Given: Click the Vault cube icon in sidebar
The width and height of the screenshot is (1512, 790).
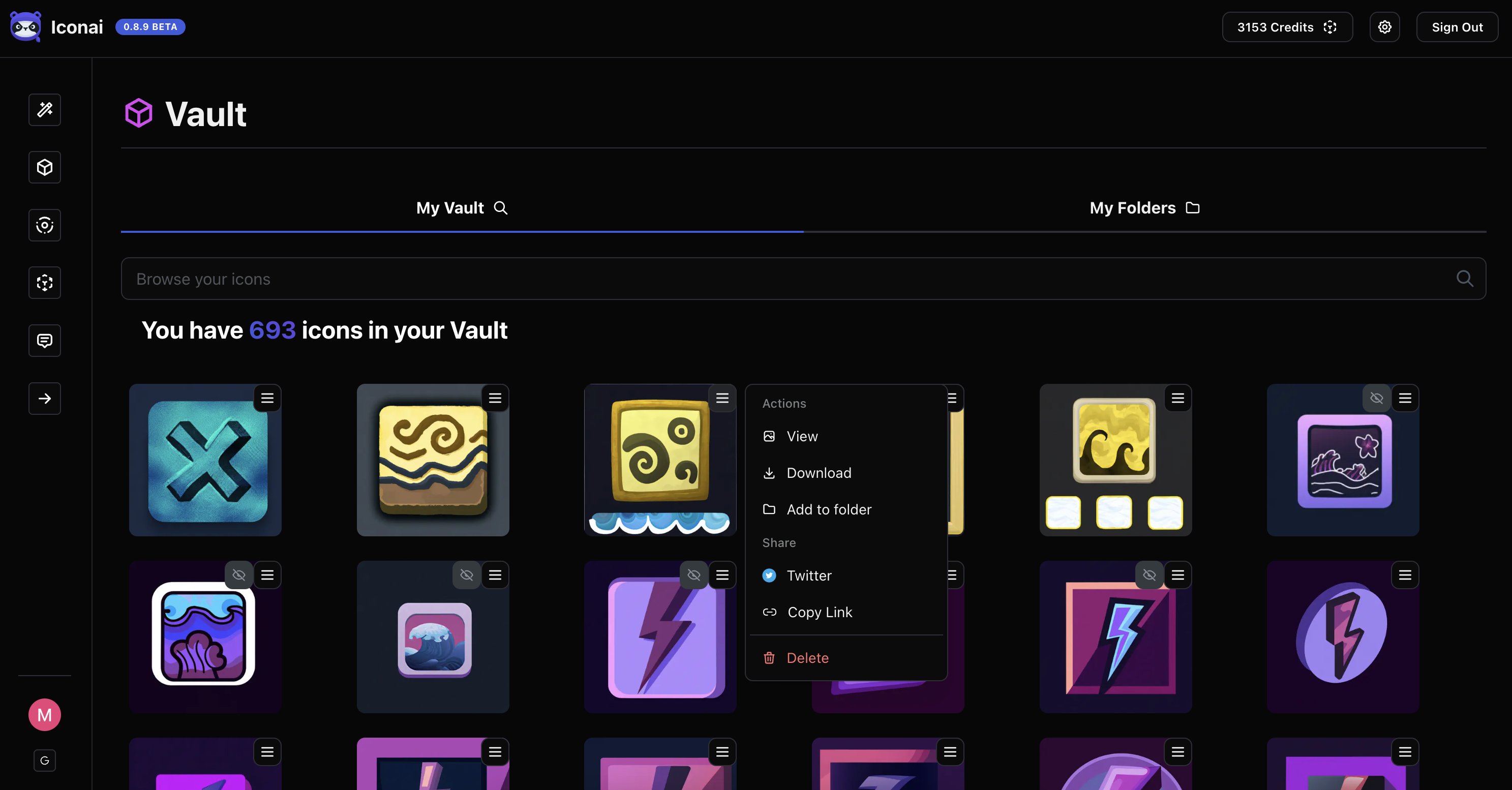Looking at the screenshot, I should click(x=45, y=168).
